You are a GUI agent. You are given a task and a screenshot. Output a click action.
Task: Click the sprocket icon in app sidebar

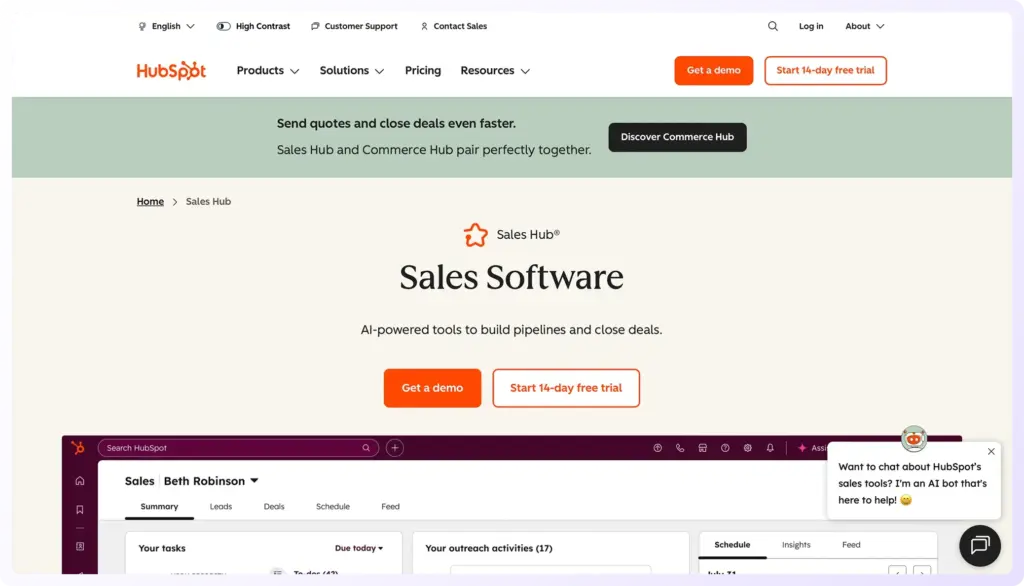click(x=79, y=448)
